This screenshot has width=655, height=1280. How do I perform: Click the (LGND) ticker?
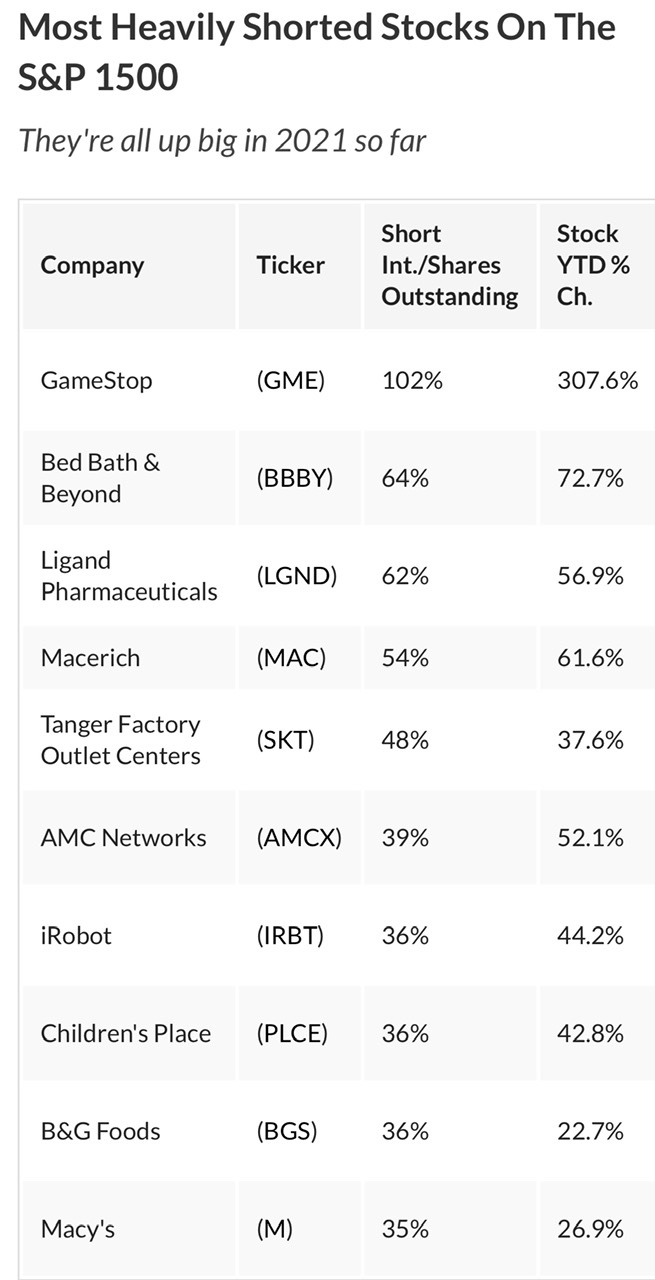[296, 576]
